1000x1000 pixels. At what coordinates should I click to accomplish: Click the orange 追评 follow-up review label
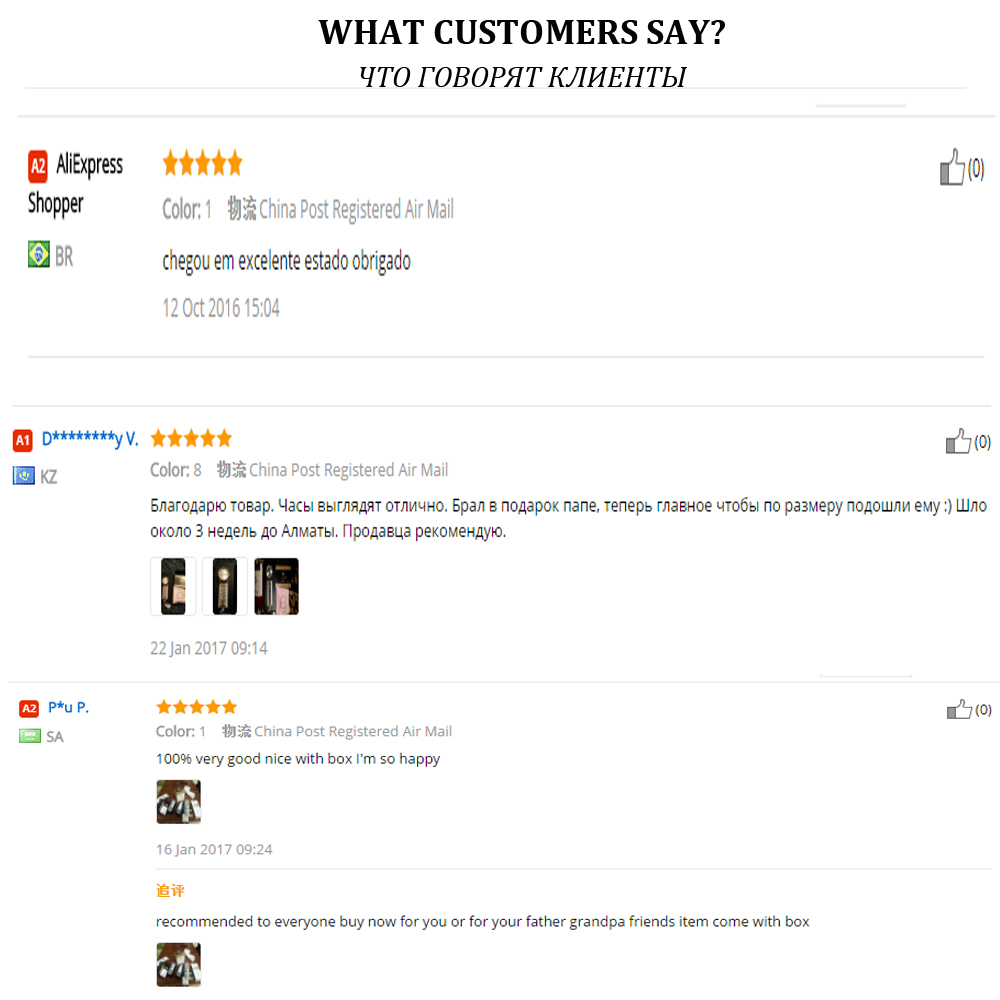click(x=170, y=890)
